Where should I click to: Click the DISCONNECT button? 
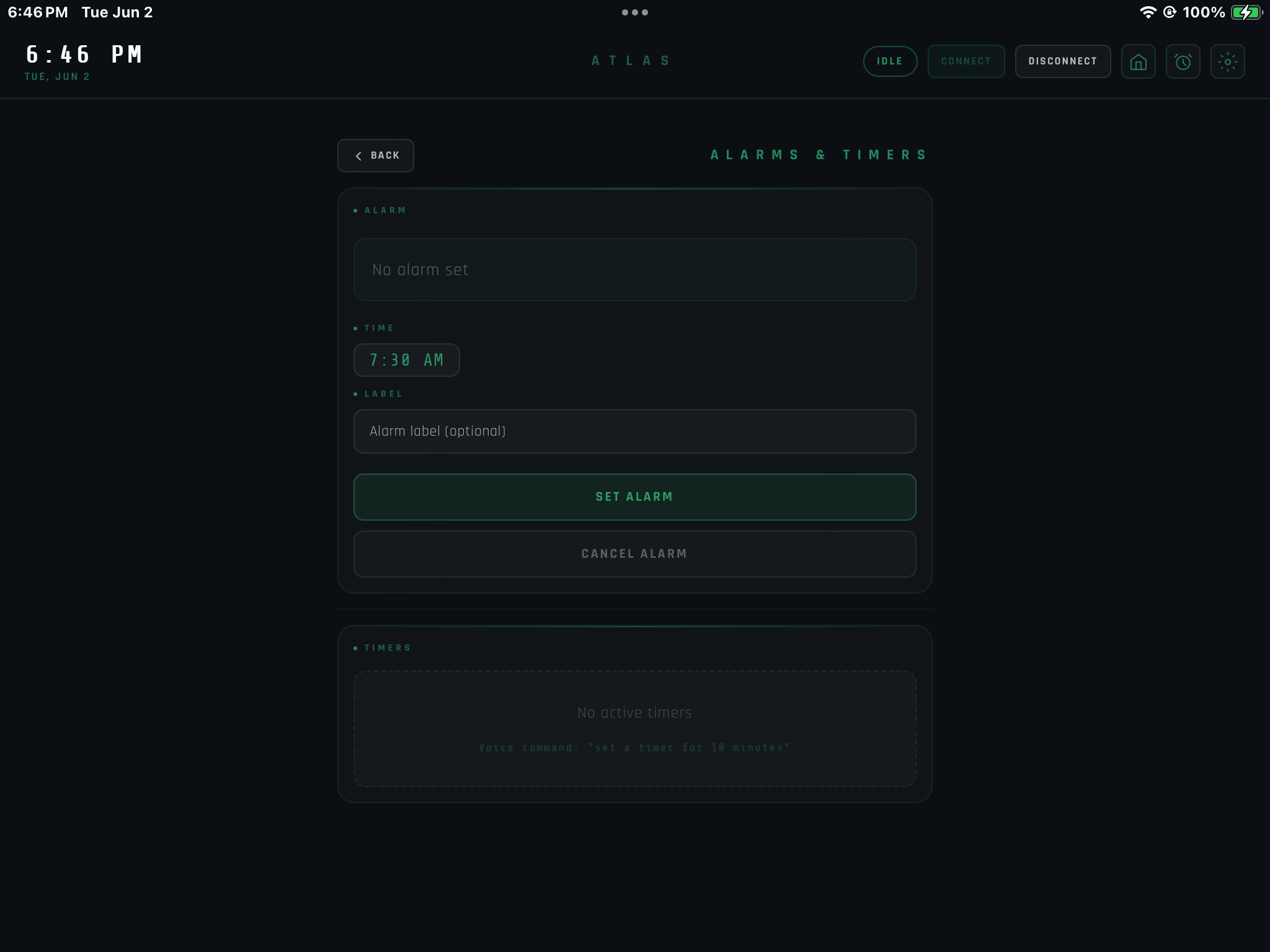click(x=1063, y=61)
